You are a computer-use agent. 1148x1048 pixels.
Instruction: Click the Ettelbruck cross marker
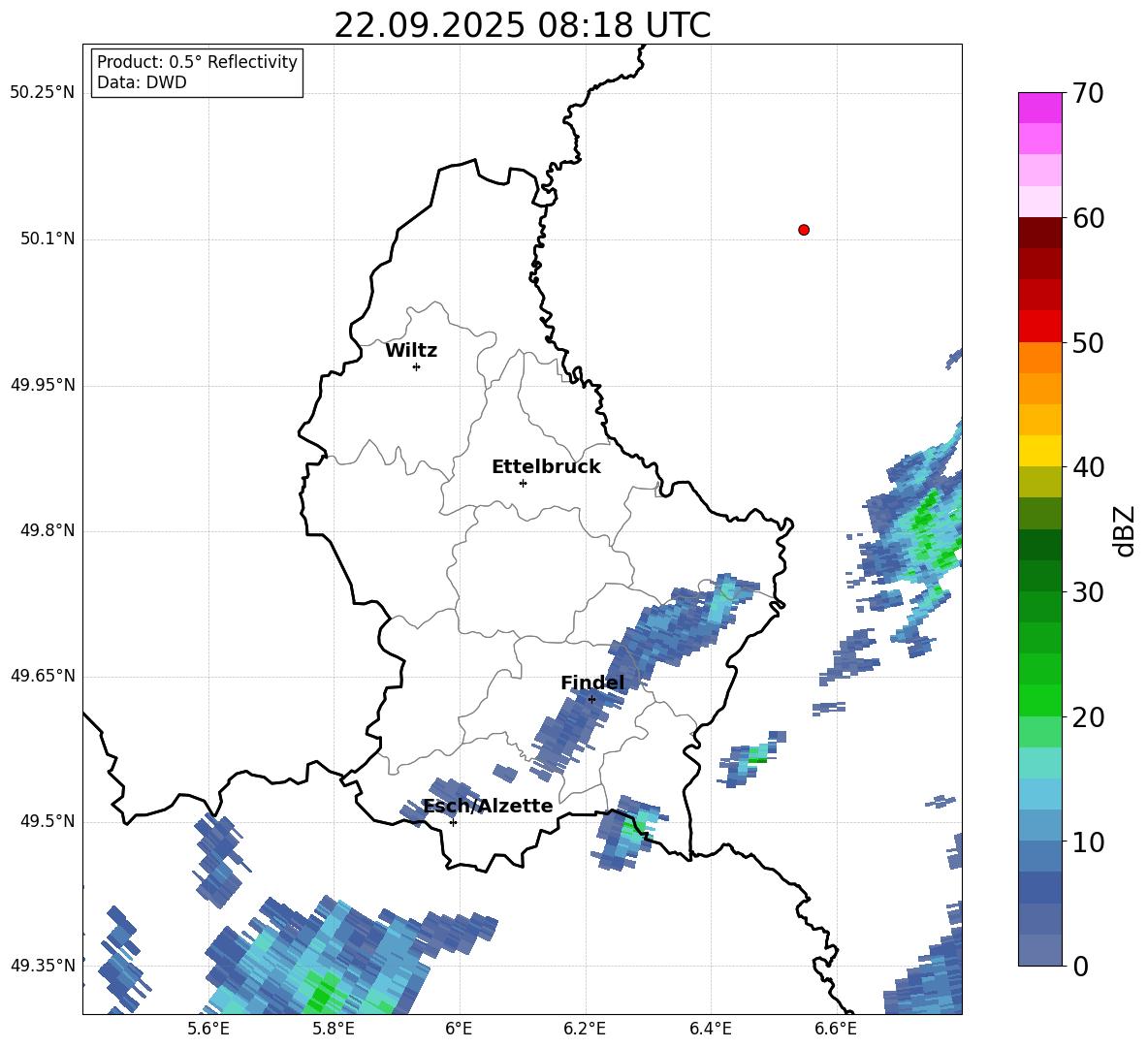click(x=523, y=483)
